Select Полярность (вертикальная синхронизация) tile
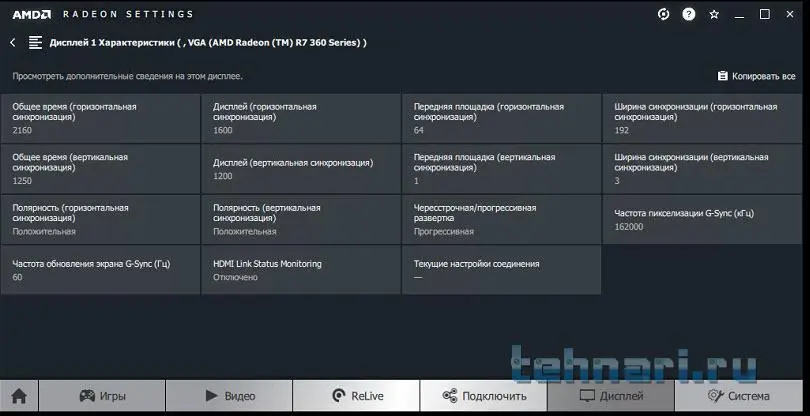The width and height of the screenshot is (810, 416). (301, 220)
